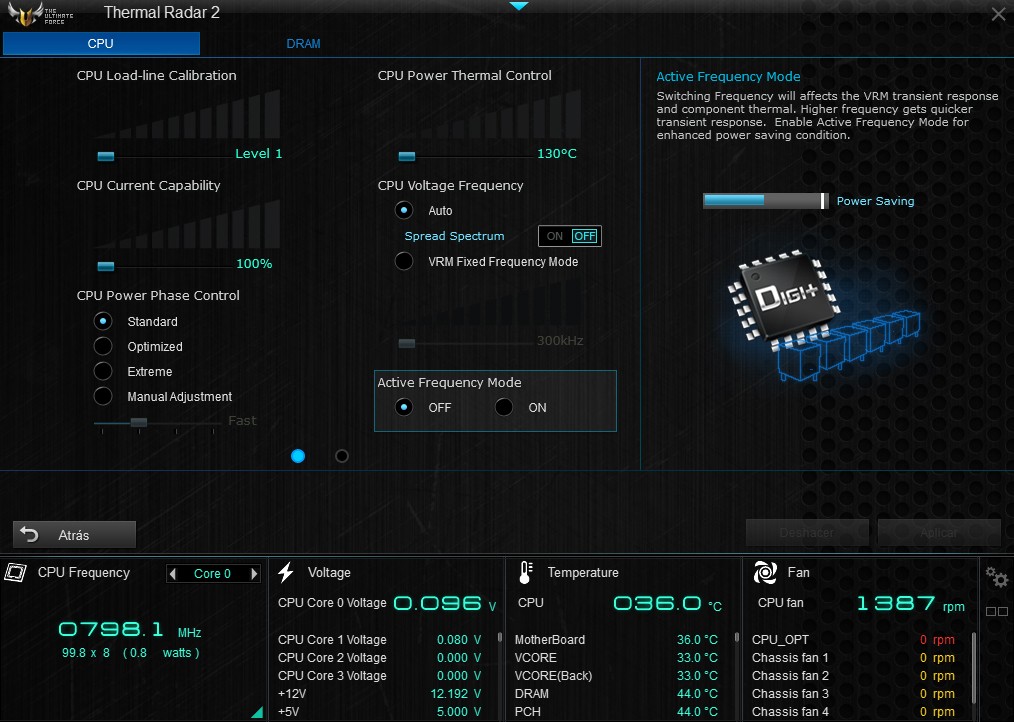Open the DRAM tab
This screenshot has height=722, width=1014.
click(x=303, y=43)
